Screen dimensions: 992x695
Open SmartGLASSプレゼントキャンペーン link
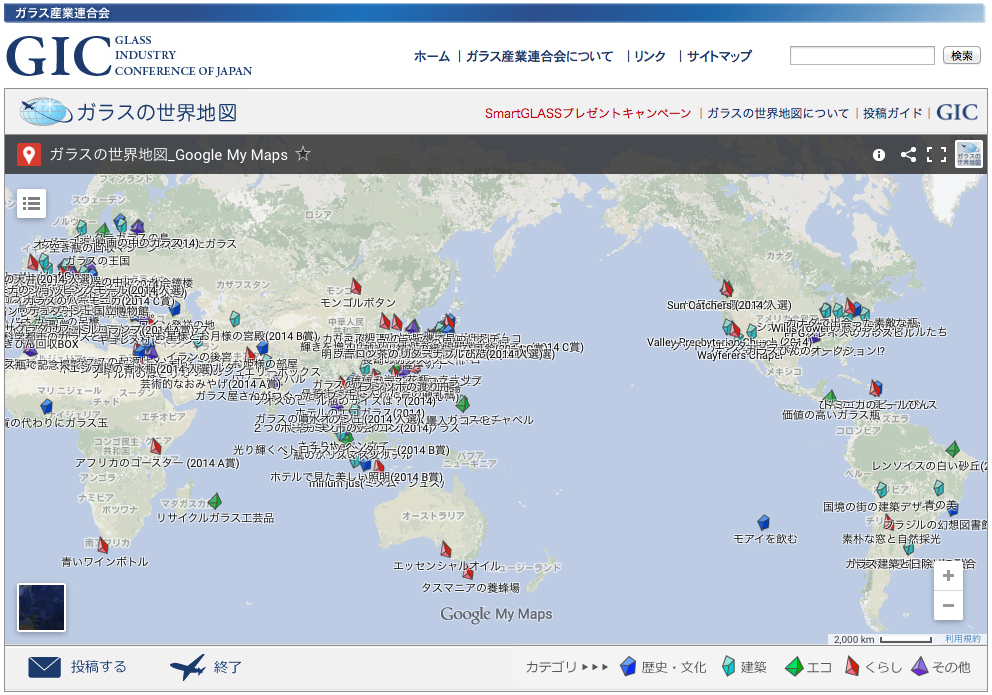[x=588, y=113]
